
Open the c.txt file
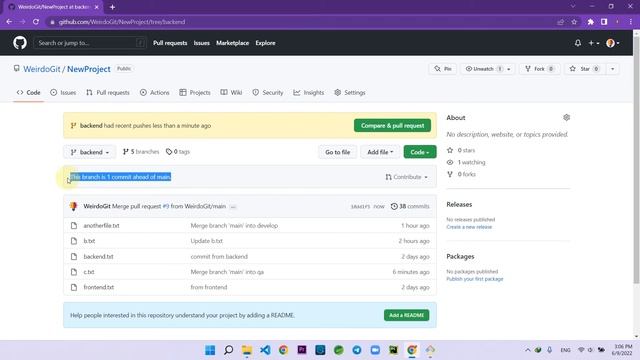[89, 272]
